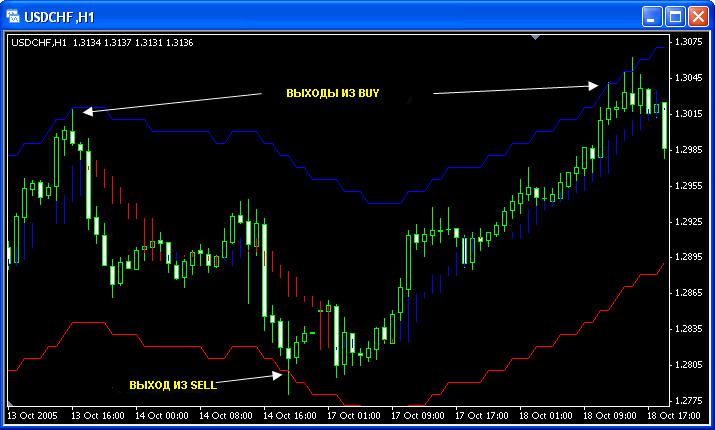Click the 1.2775 price scale label
Screen dimensions: 715x430
click(x=688, y=401)
